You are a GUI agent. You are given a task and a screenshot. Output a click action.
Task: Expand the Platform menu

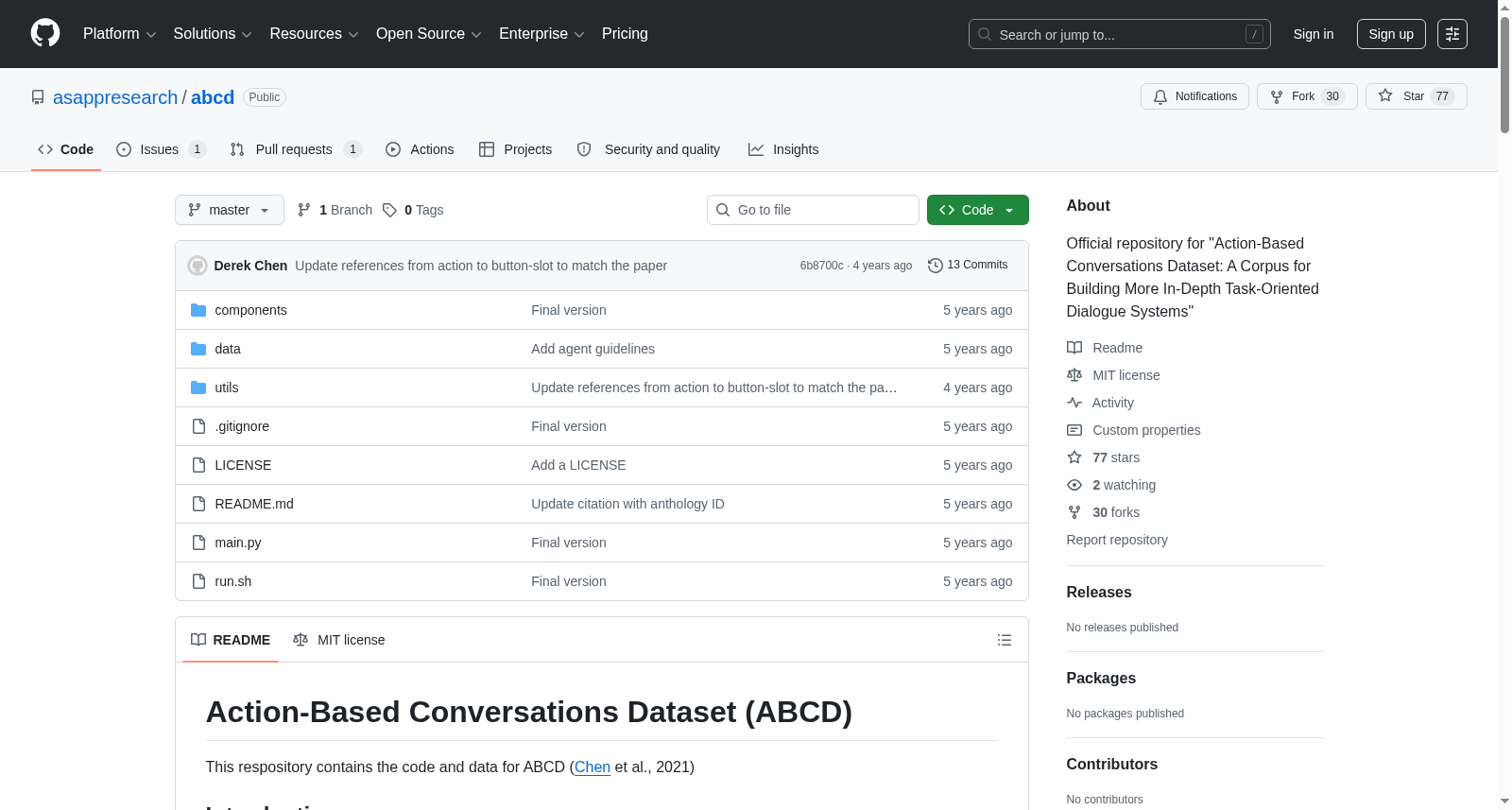119,34
